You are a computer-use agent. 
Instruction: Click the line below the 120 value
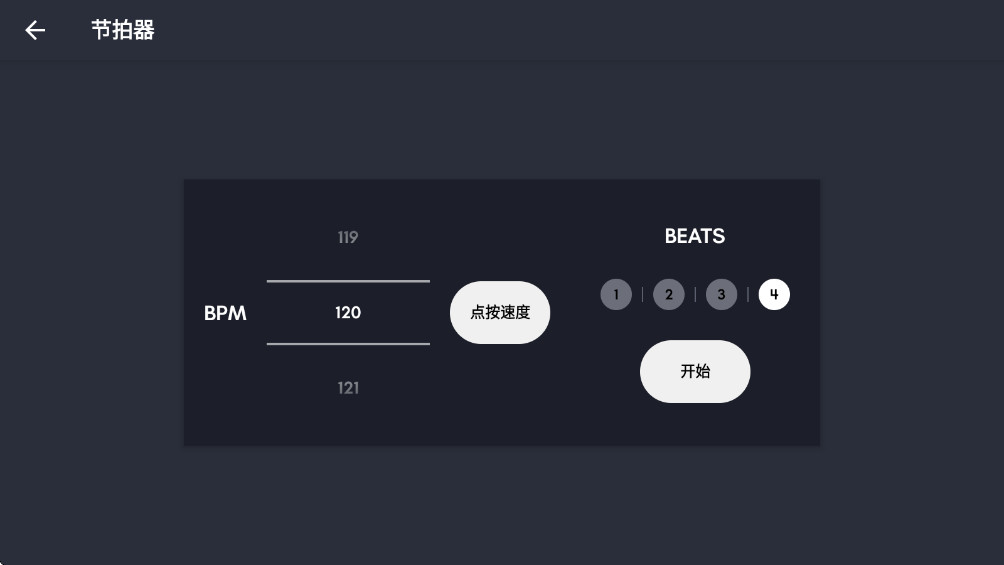coord(348,344)
